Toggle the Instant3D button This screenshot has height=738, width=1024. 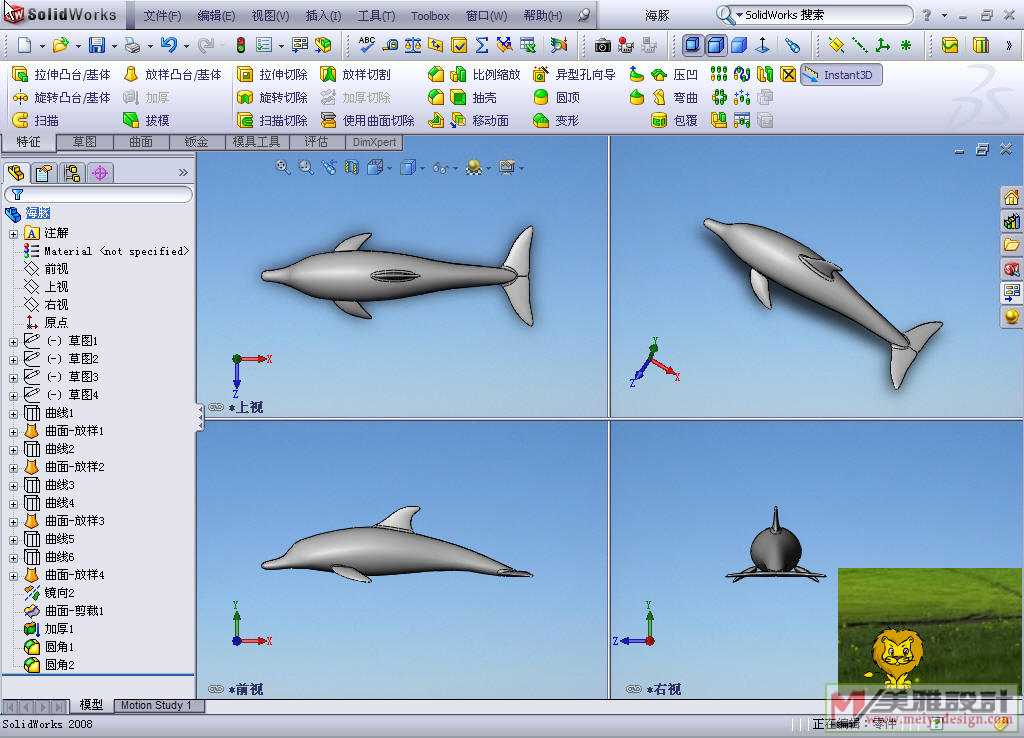click(x=840, y=74)
